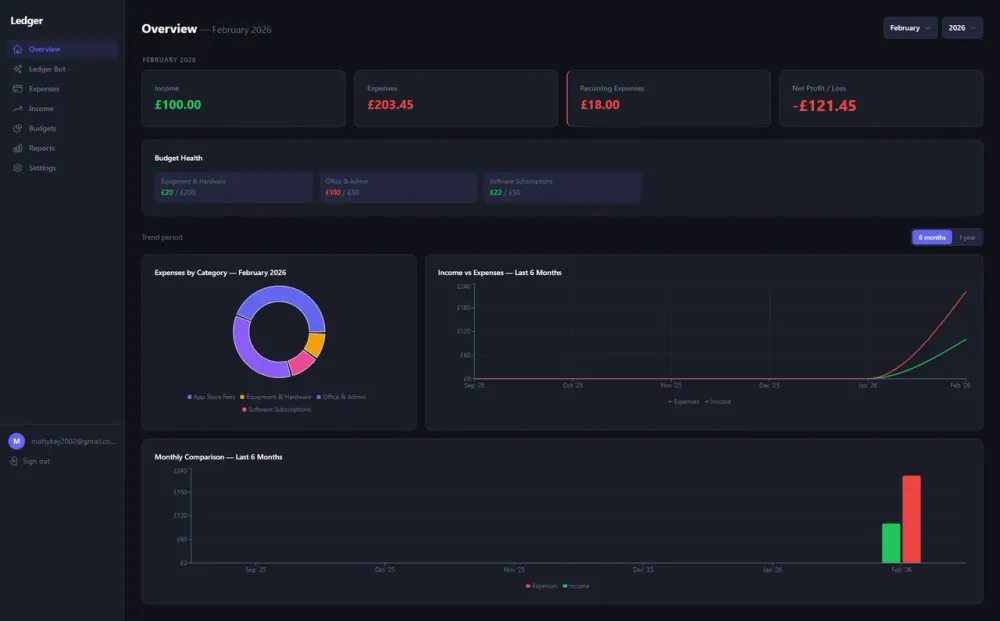1000x621 pixels.
Task: Toggle Expenses legend in Monthly Comparison chart
Action: [x=541, y=586]
